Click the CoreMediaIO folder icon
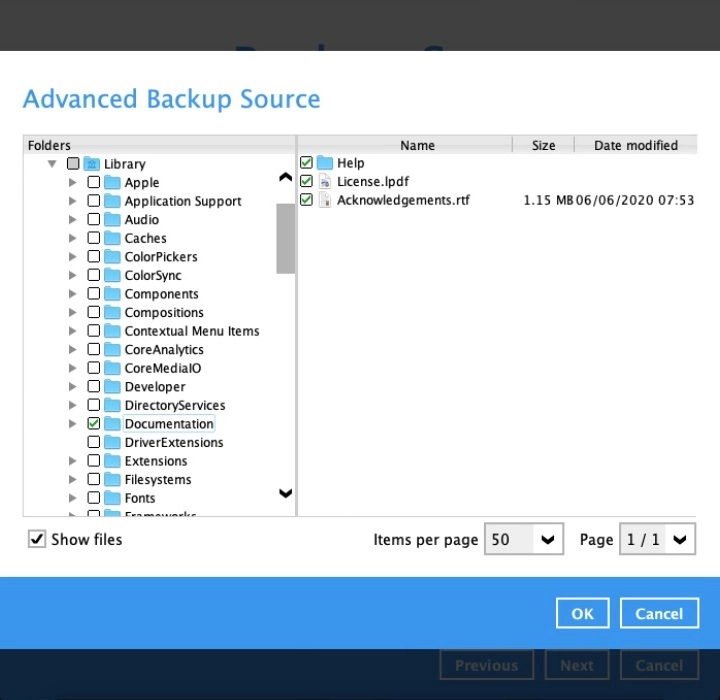 click(x=112, y=368)
